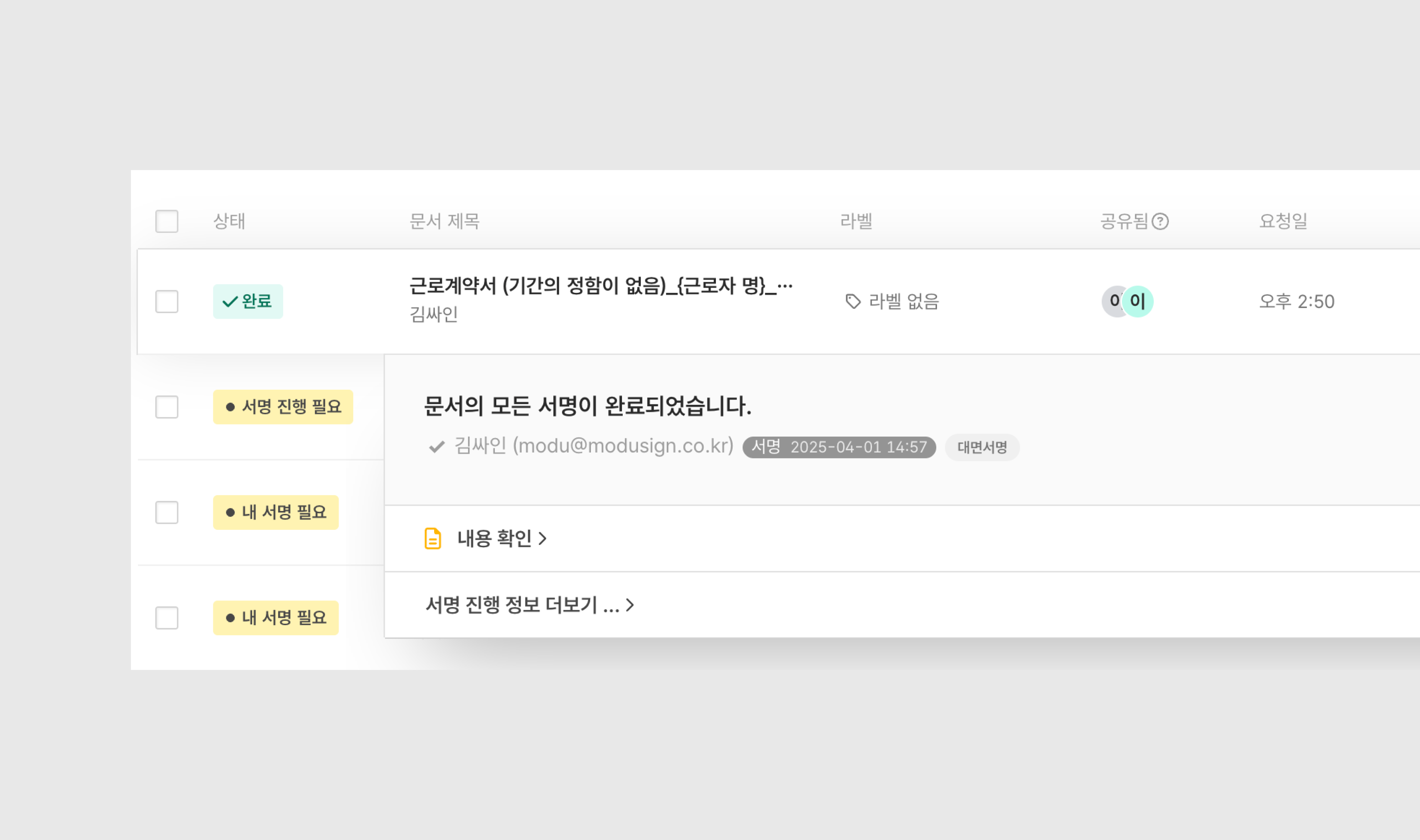This screenshot has height=840, width=1420.
Task: Check the box for the 완료 document row
Action: click(167, 301)
